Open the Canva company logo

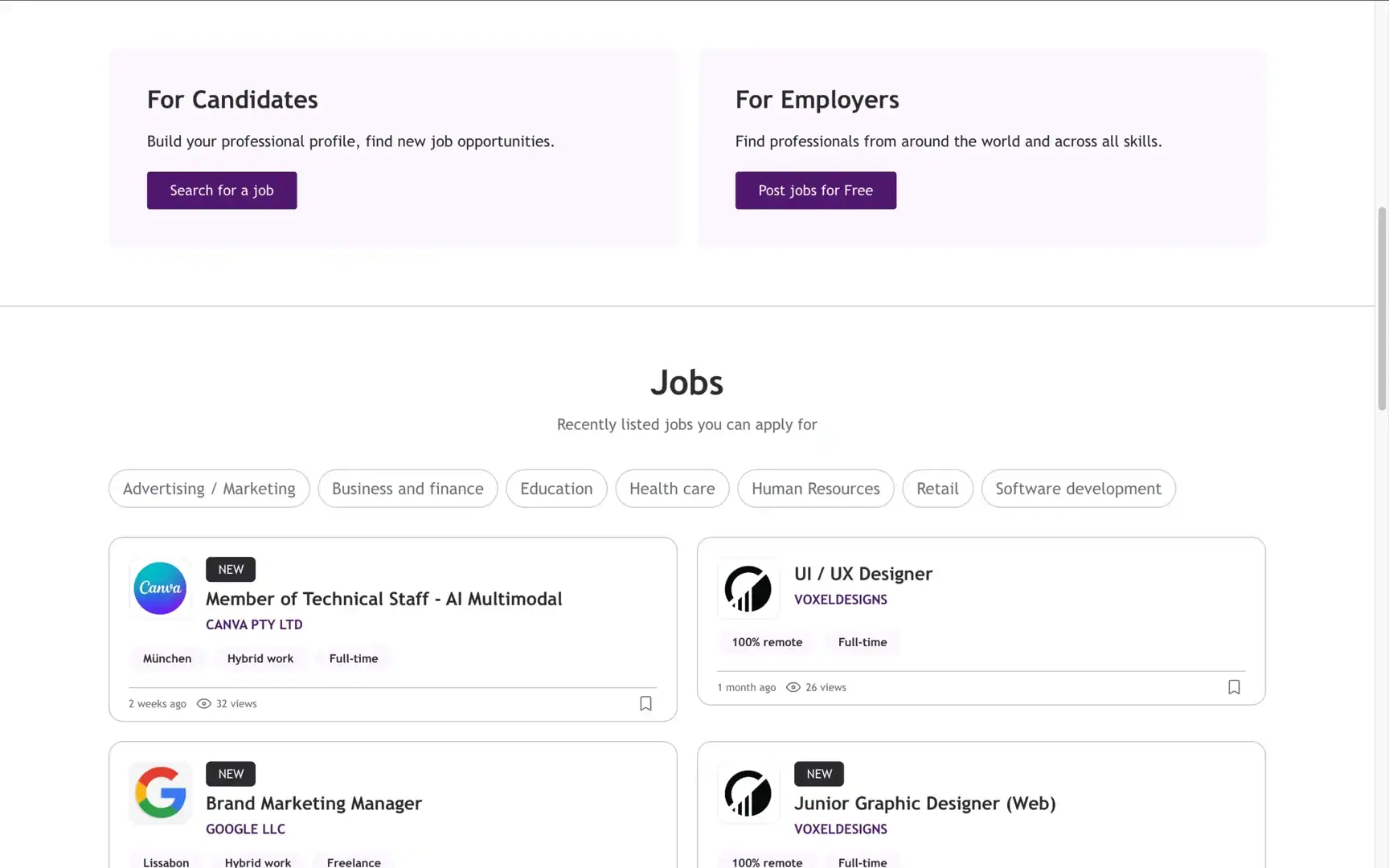[160, 588]
